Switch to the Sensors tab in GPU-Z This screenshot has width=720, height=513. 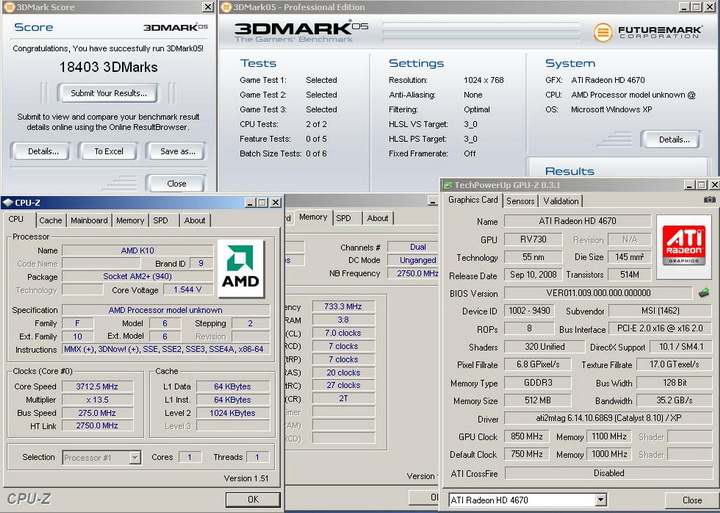coord(520,201)
